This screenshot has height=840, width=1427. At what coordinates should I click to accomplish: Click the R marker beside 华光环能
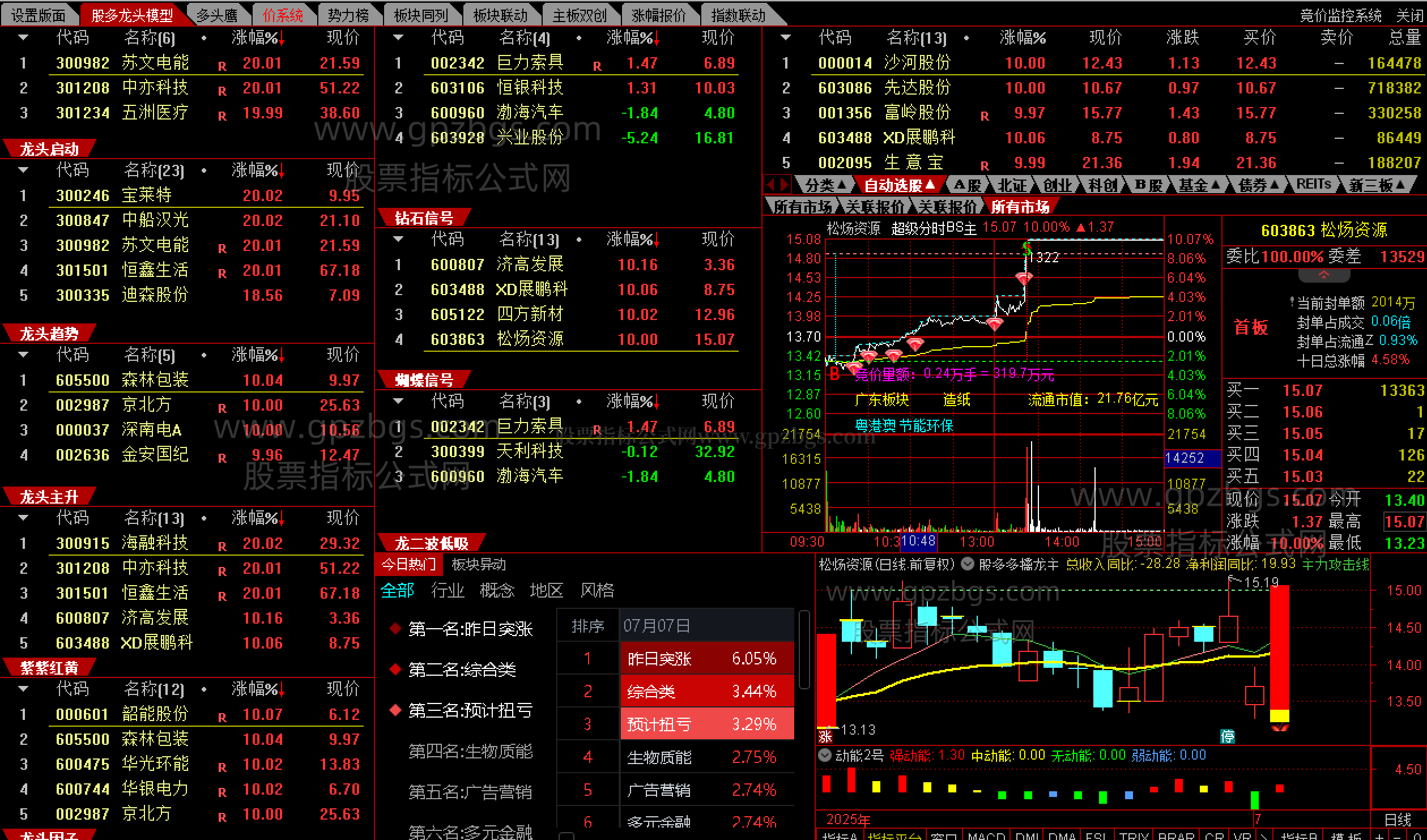coord(222,767)
